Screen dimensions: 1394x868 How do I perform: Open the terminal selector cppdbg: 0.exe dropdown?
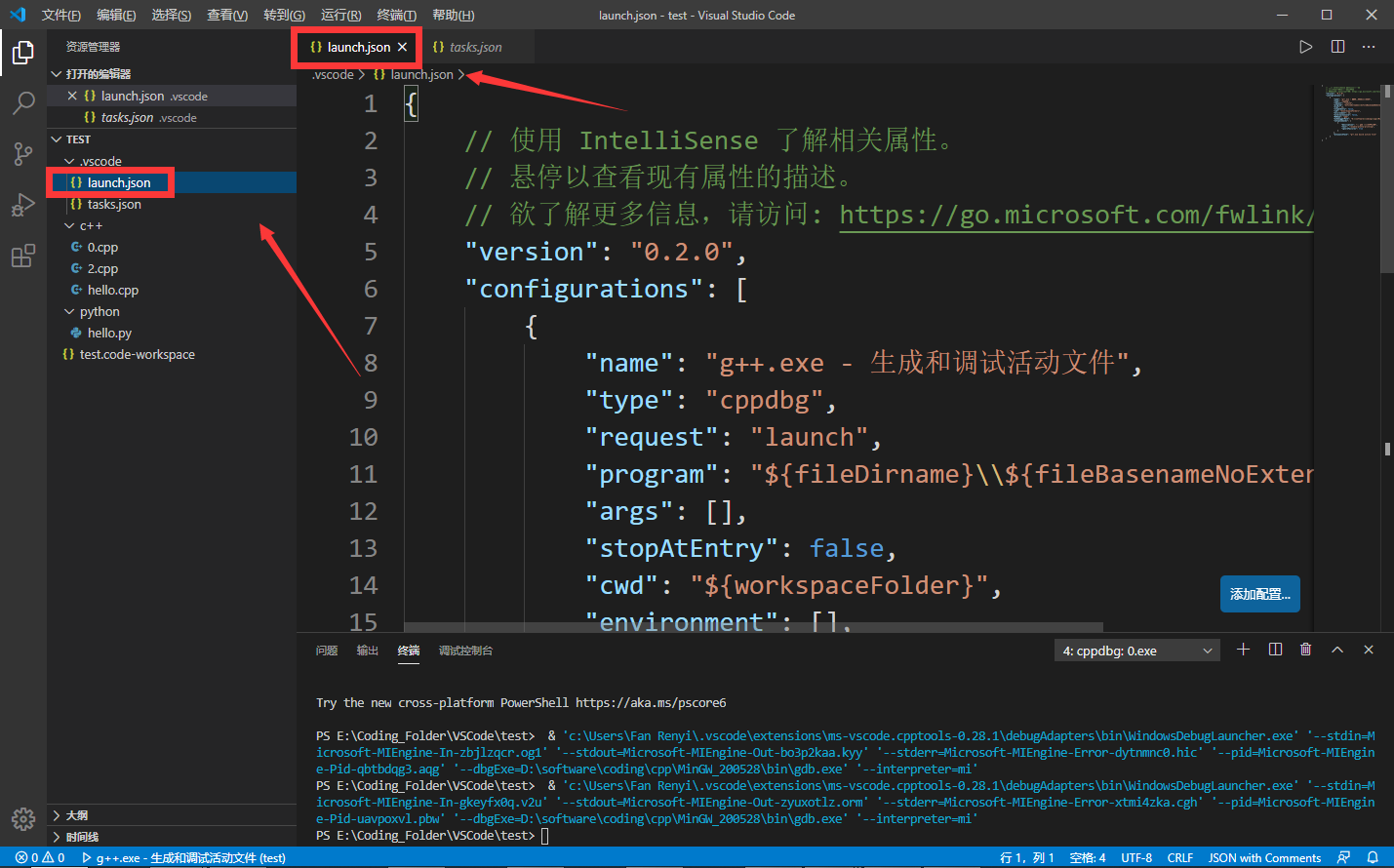(x=1136, y=651)
